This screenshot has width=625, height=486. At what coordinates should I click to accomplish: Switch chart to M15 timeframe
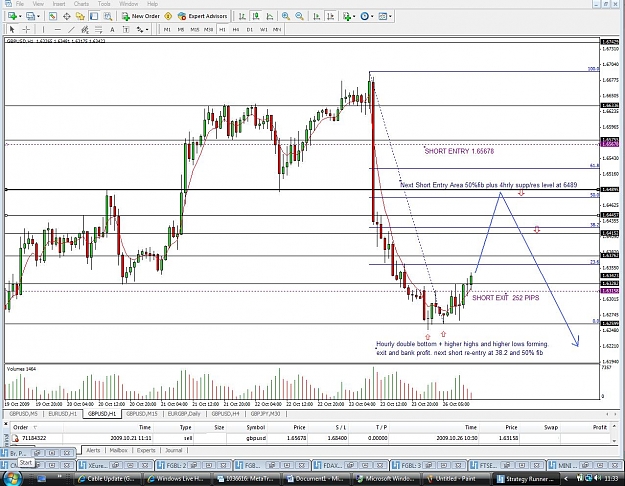click(195, 30)
